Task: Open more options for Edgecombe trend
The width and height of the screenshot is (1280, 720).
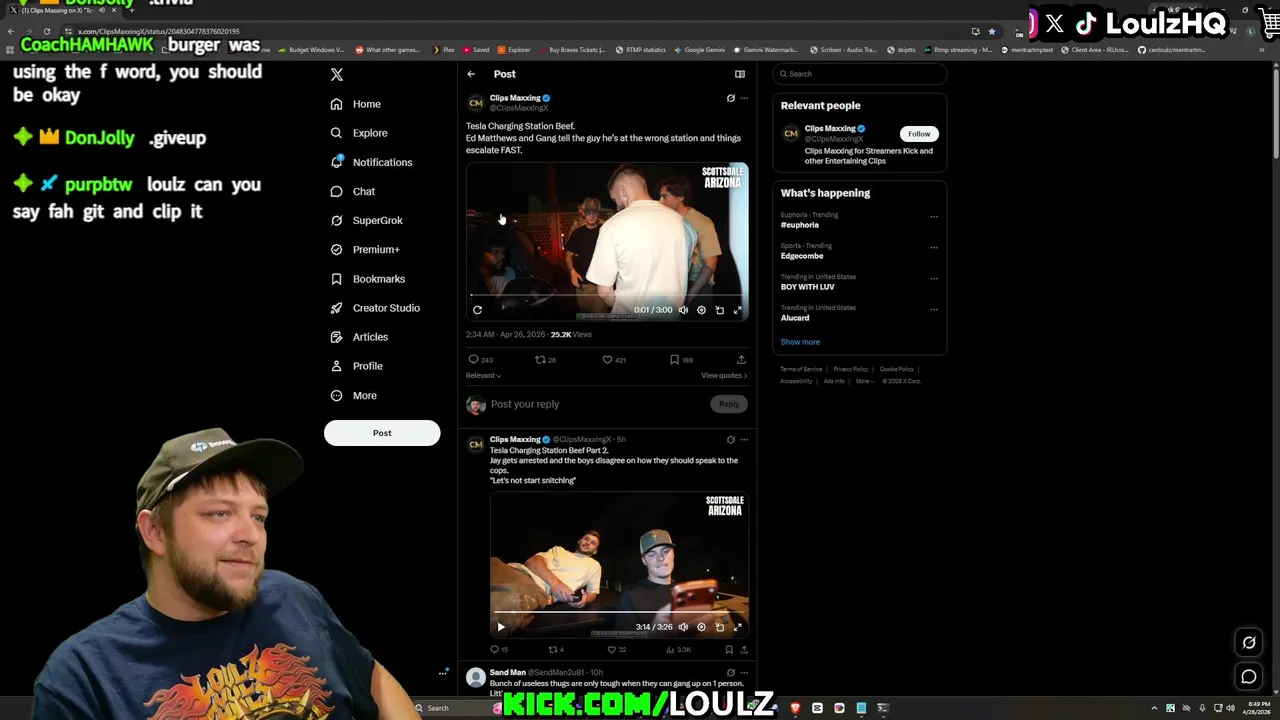Action: click(934, 247)
